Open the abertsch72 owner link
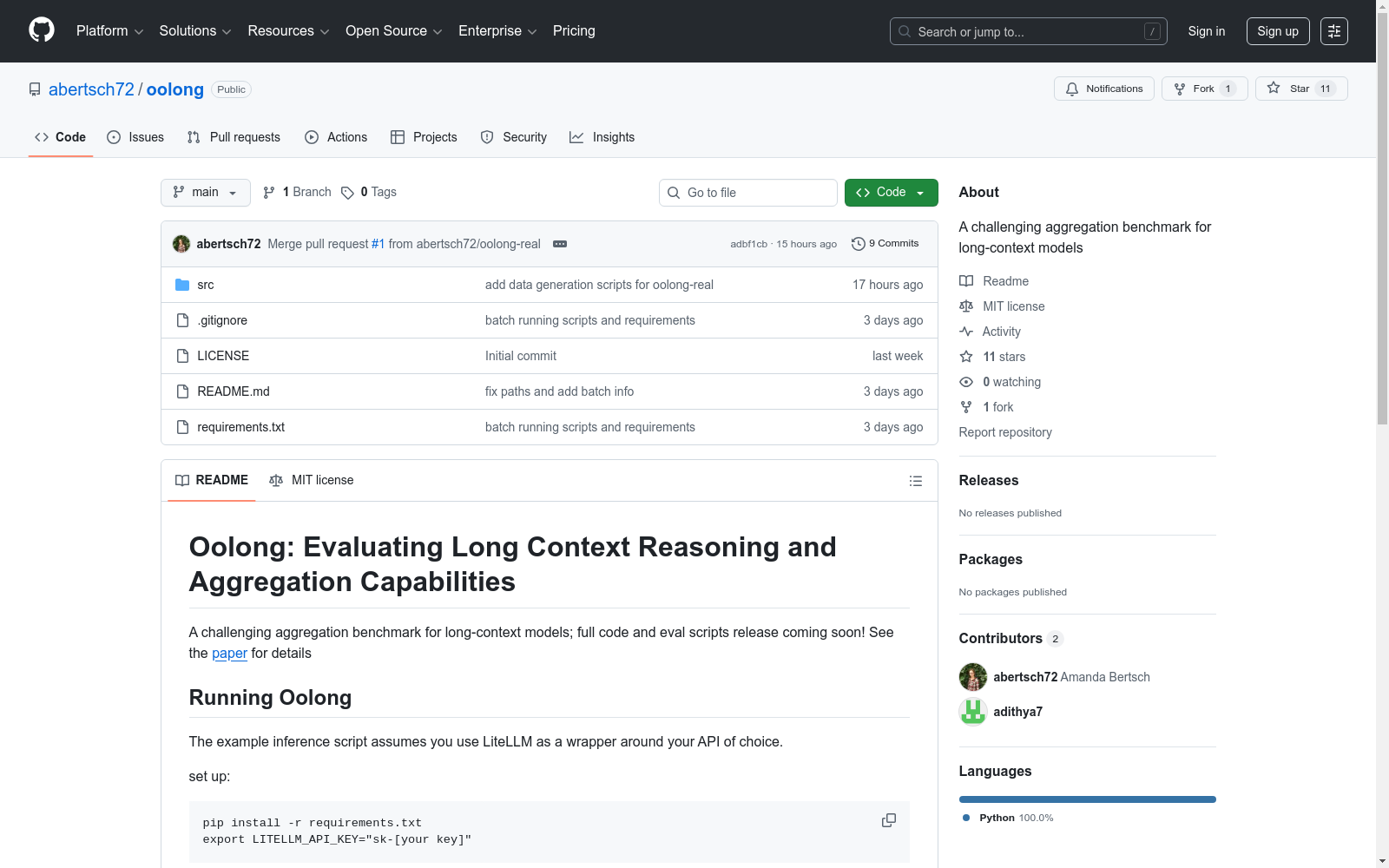 coord(91,89)
